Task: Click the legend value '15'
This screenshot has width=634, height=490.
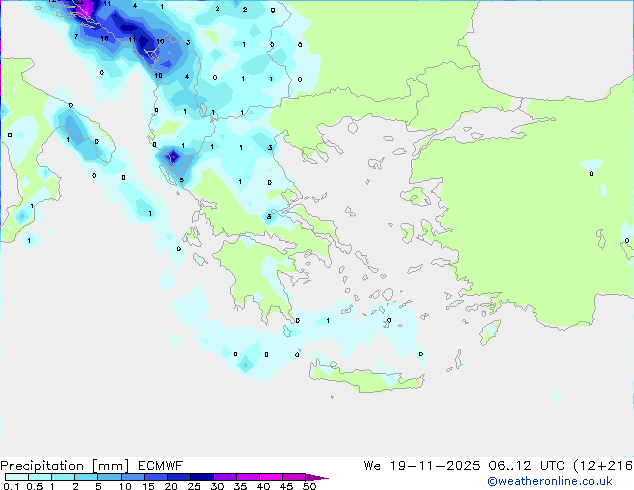Action: tap(148, 486)
